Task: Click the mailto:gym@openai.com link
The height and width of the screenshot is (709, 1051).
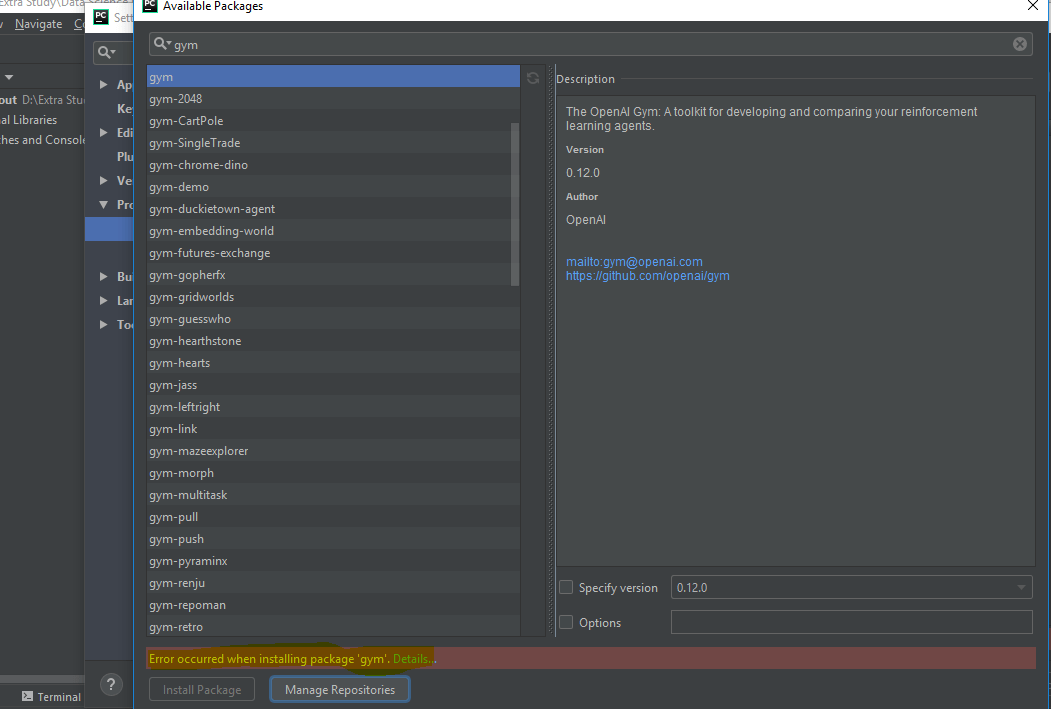Action: pyautogui.click(x=634, y=260)
